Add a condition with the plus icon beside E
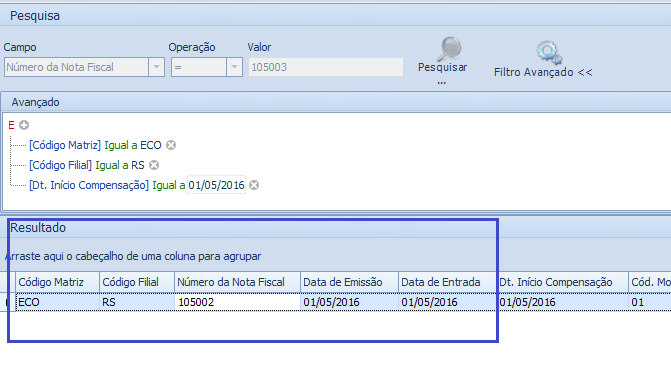The width and height of the screenshot is (671, 376). [x=24, y=125]
